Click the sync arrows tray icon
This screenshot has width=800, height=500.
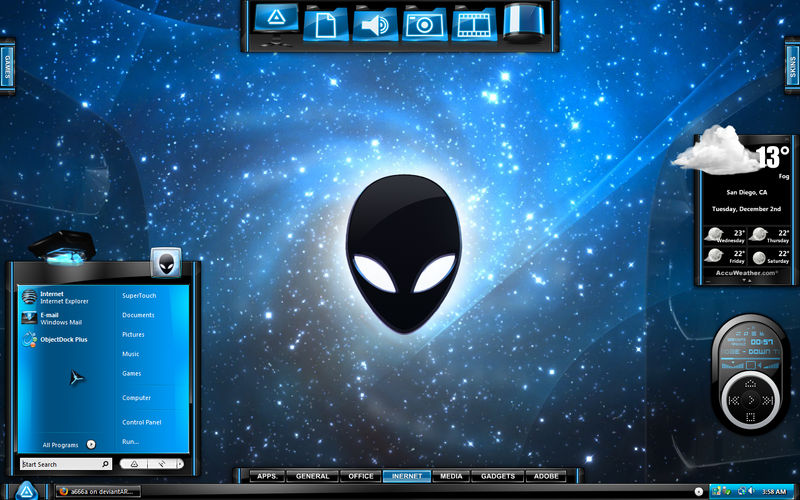pyautogui.click(x=742, y=491)
